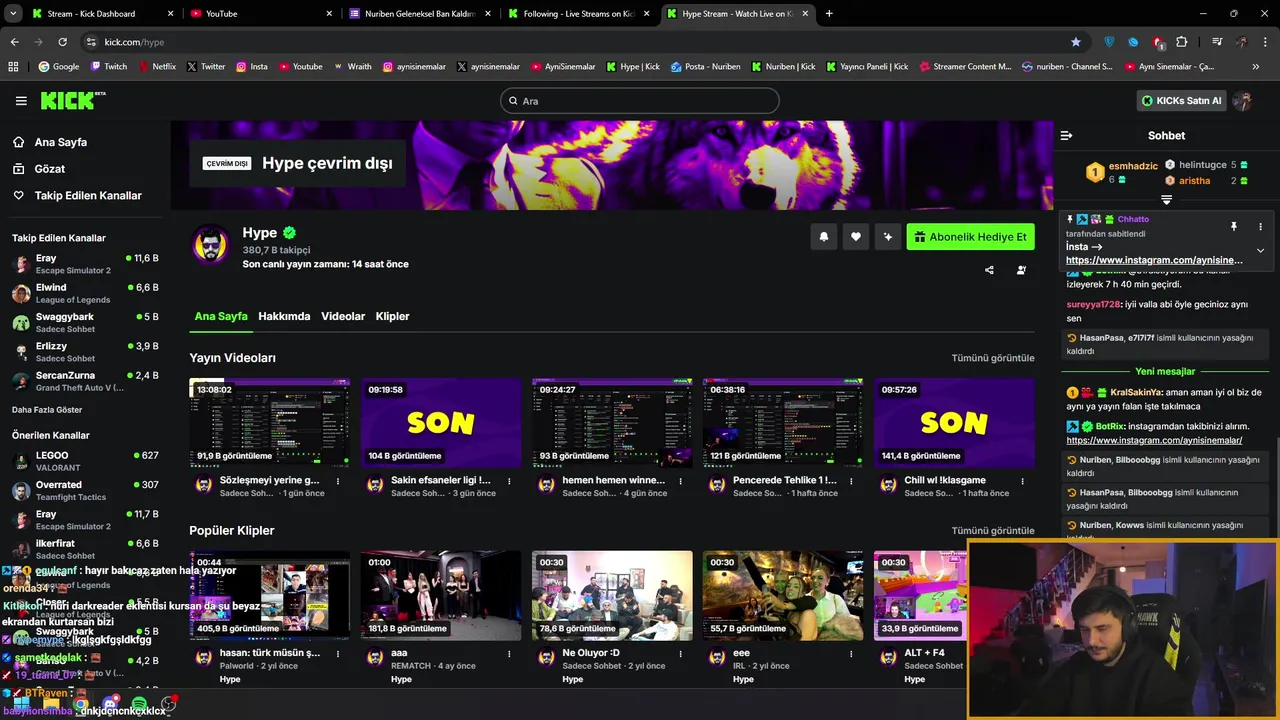Click Tümünü görüntüle for Popüler Klipler
1280x720 pixels.
(x=993, y=531)
